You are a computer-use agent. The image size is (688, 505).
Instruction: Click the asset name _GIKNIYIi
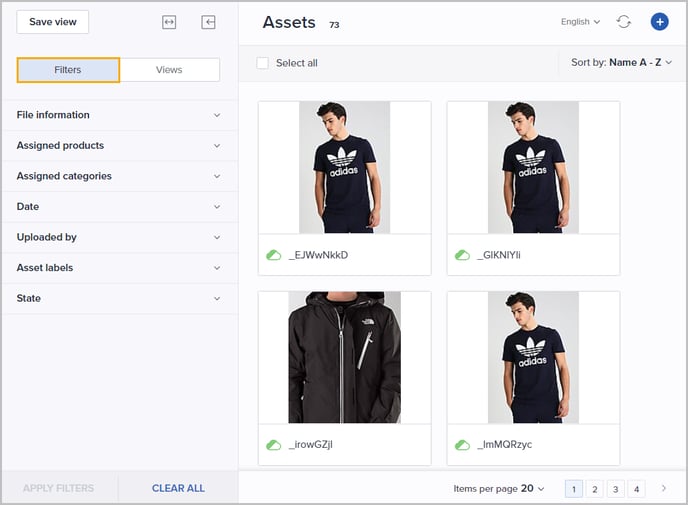(499, 255)
